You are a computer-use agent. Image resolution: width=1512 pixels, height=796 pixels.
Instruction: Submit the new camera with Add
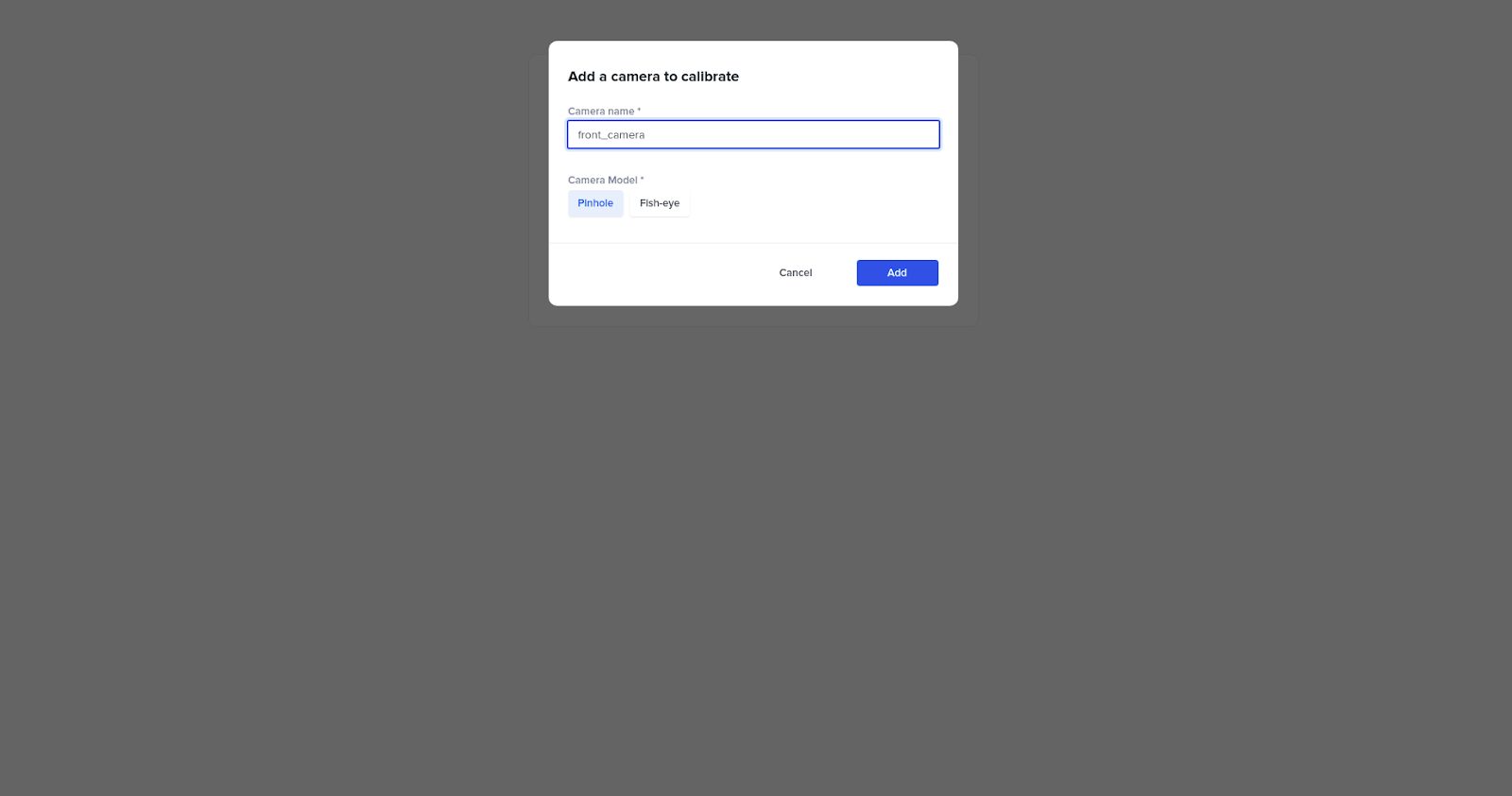pyautogui.click(x=897, y=272)
